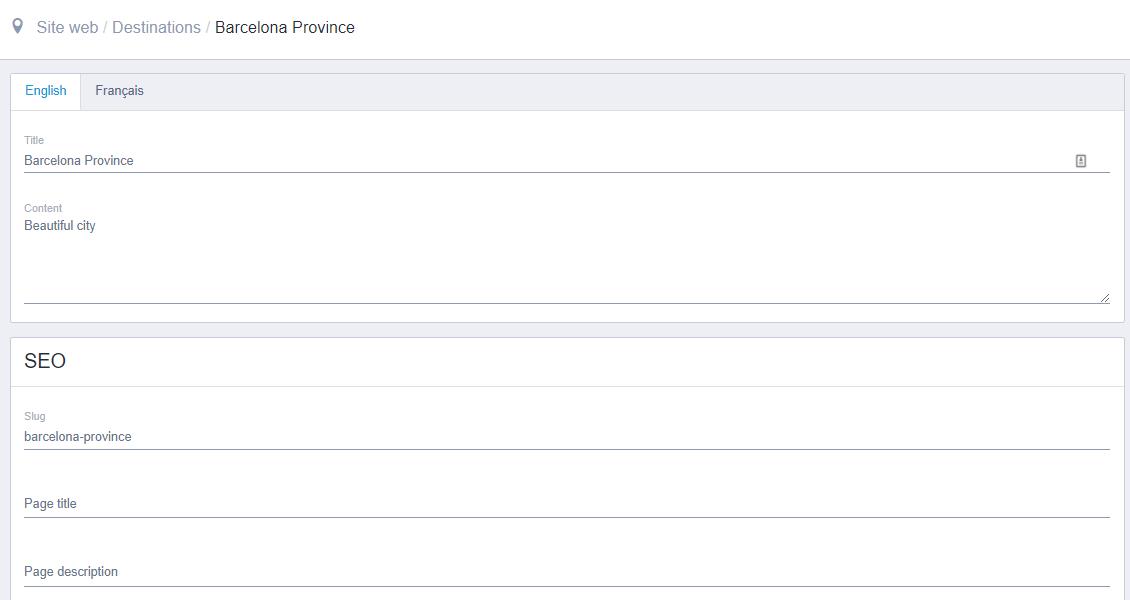Focus the Page description field
1130x600 pixels.
(x=560, y=572)
